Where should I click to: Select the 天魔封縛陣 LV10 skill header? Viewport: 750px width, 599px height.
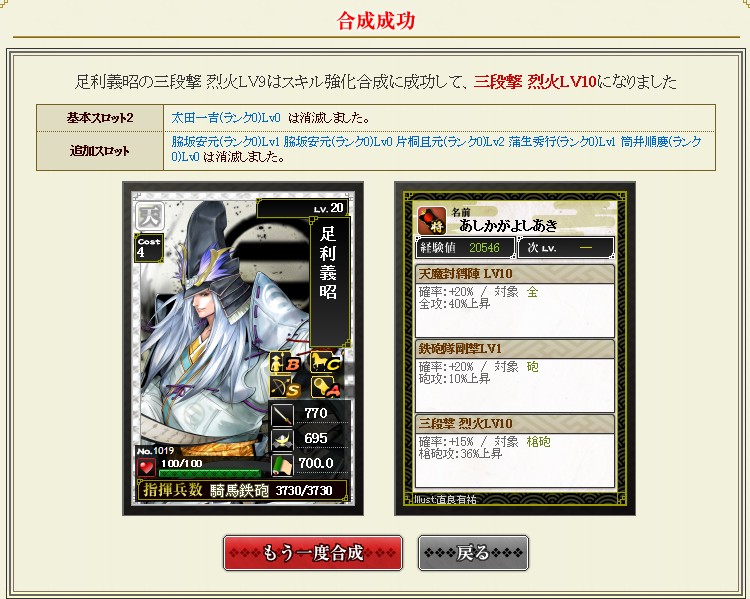coord(515,274)
